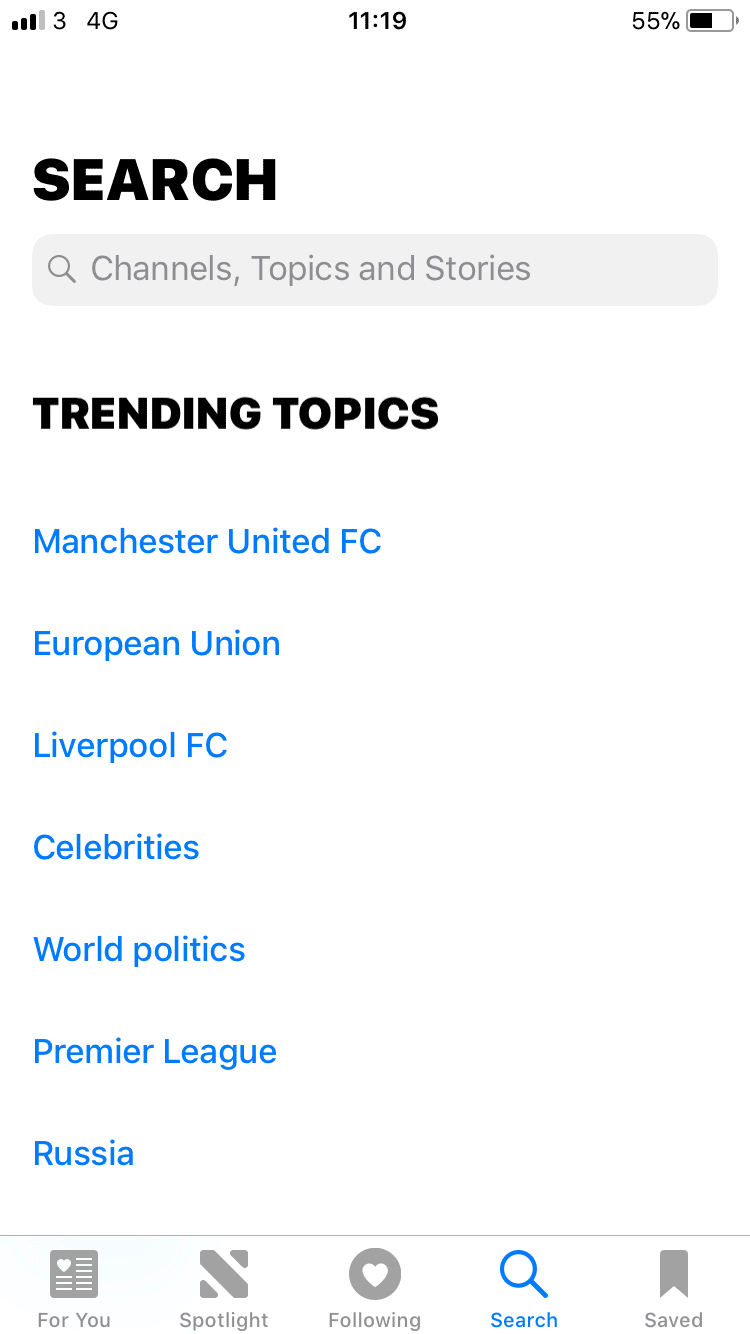
Task: Open the For You tab icon
Action: click(x=74, y=1275)
